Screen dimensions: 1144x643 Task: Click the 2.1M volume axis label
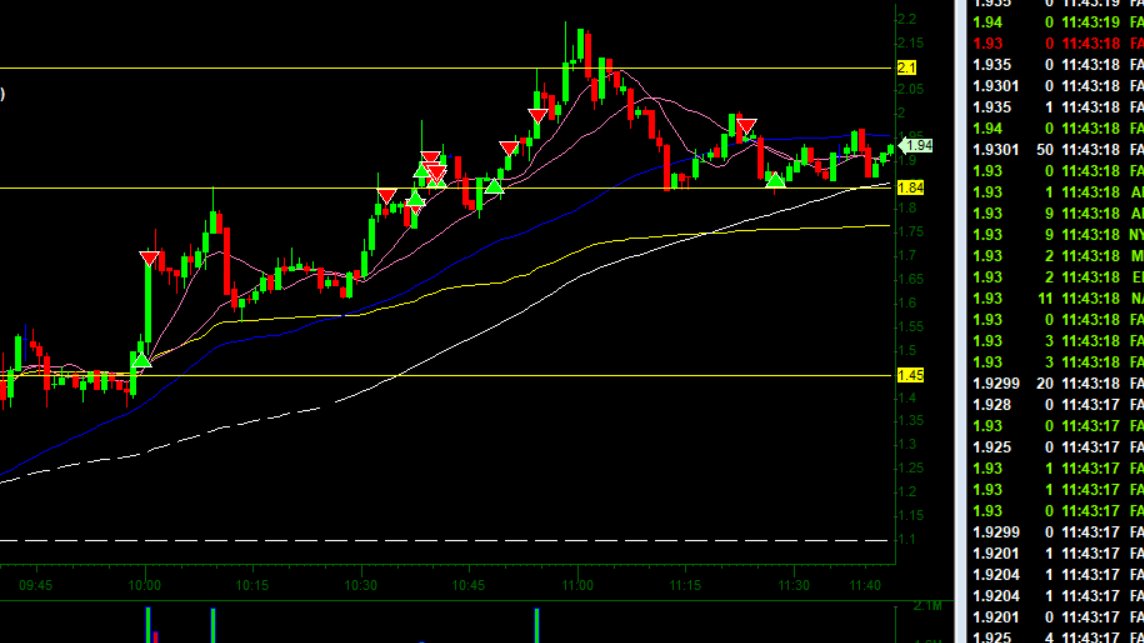(927, 607)
